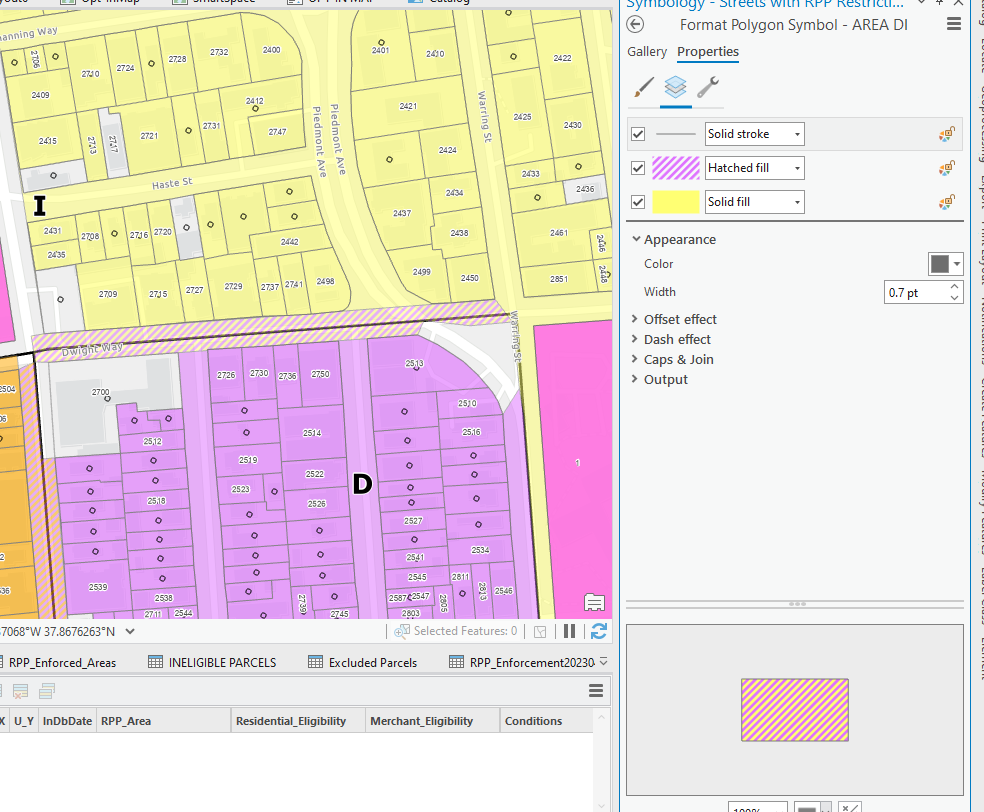
Task: Sort by Residential_Eligibility column header
Action: point(291,721)
